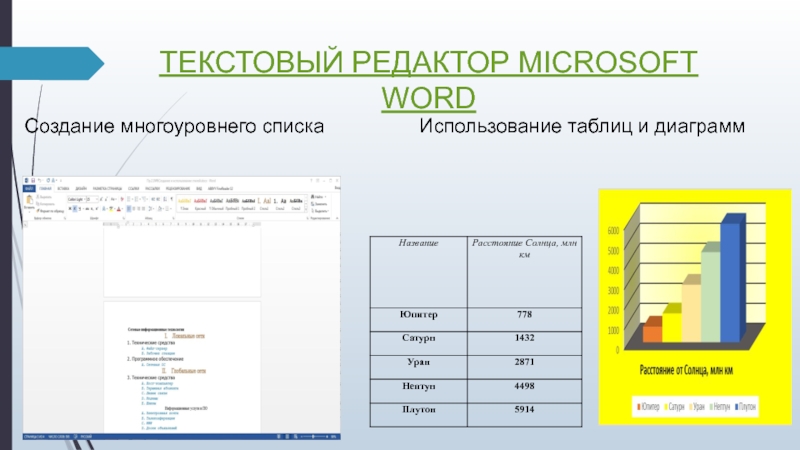
Task: Switch to the РАССЫЛКИ ribbon tab
Action: [153, 188]
